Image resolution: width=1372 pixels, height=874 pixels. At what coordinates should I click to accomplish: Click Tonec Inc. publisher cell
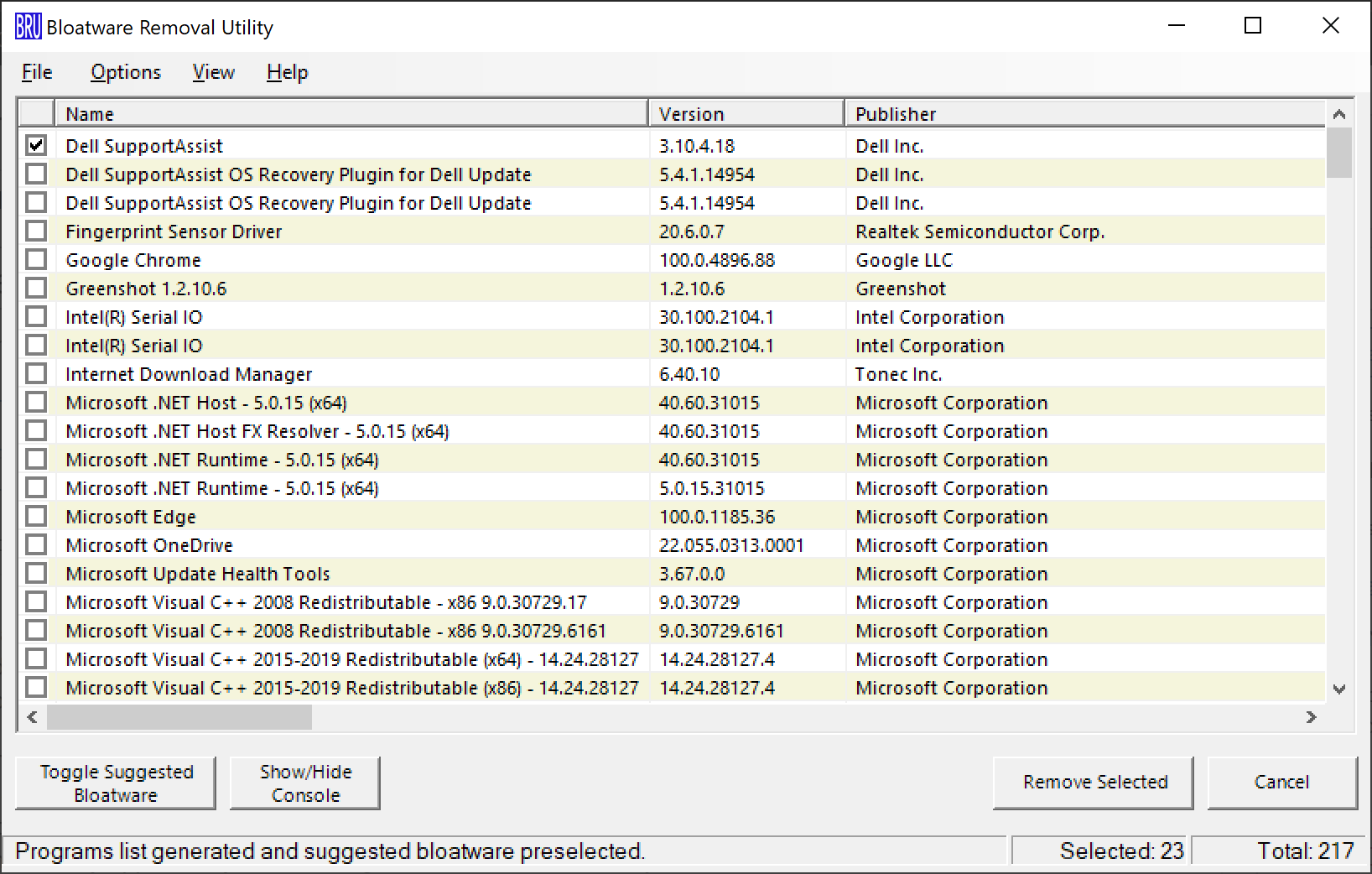click(x=898, y=374)
